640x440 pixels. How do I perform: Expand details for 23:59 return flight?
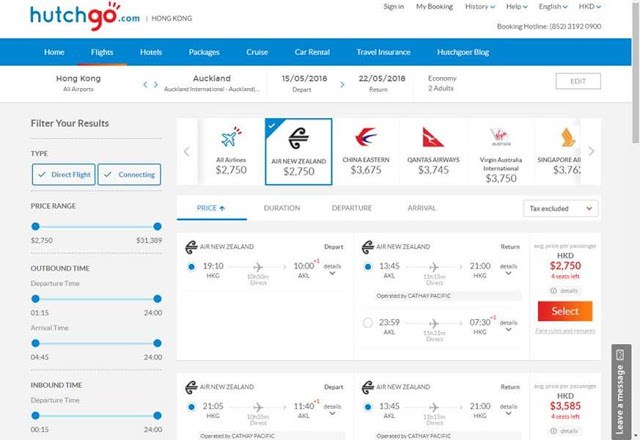[509, 326]
